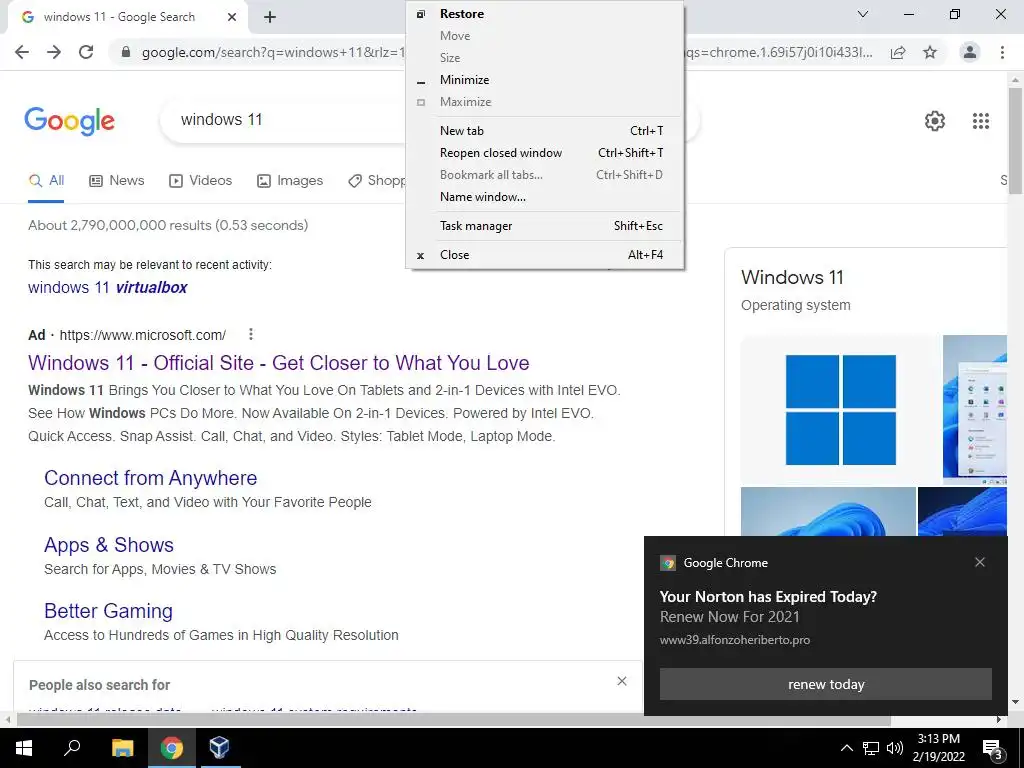Open the Action Center notifications icon

click(x=992, y=748)
